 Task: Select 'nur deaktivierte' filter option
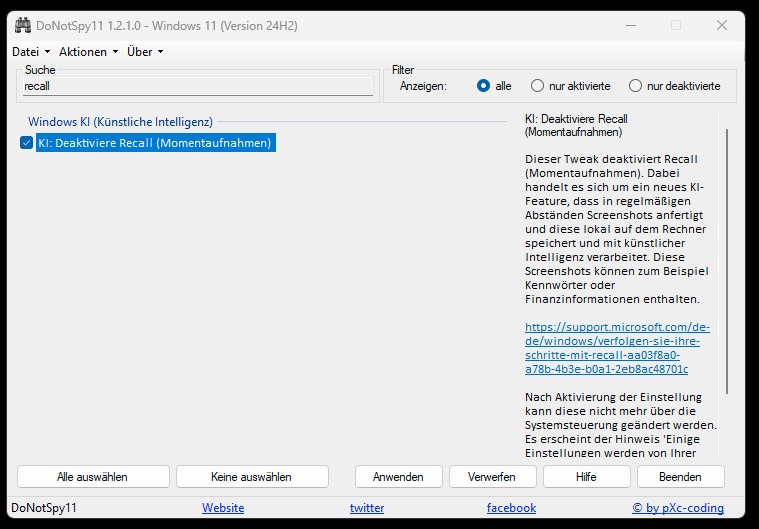(635, 86)
